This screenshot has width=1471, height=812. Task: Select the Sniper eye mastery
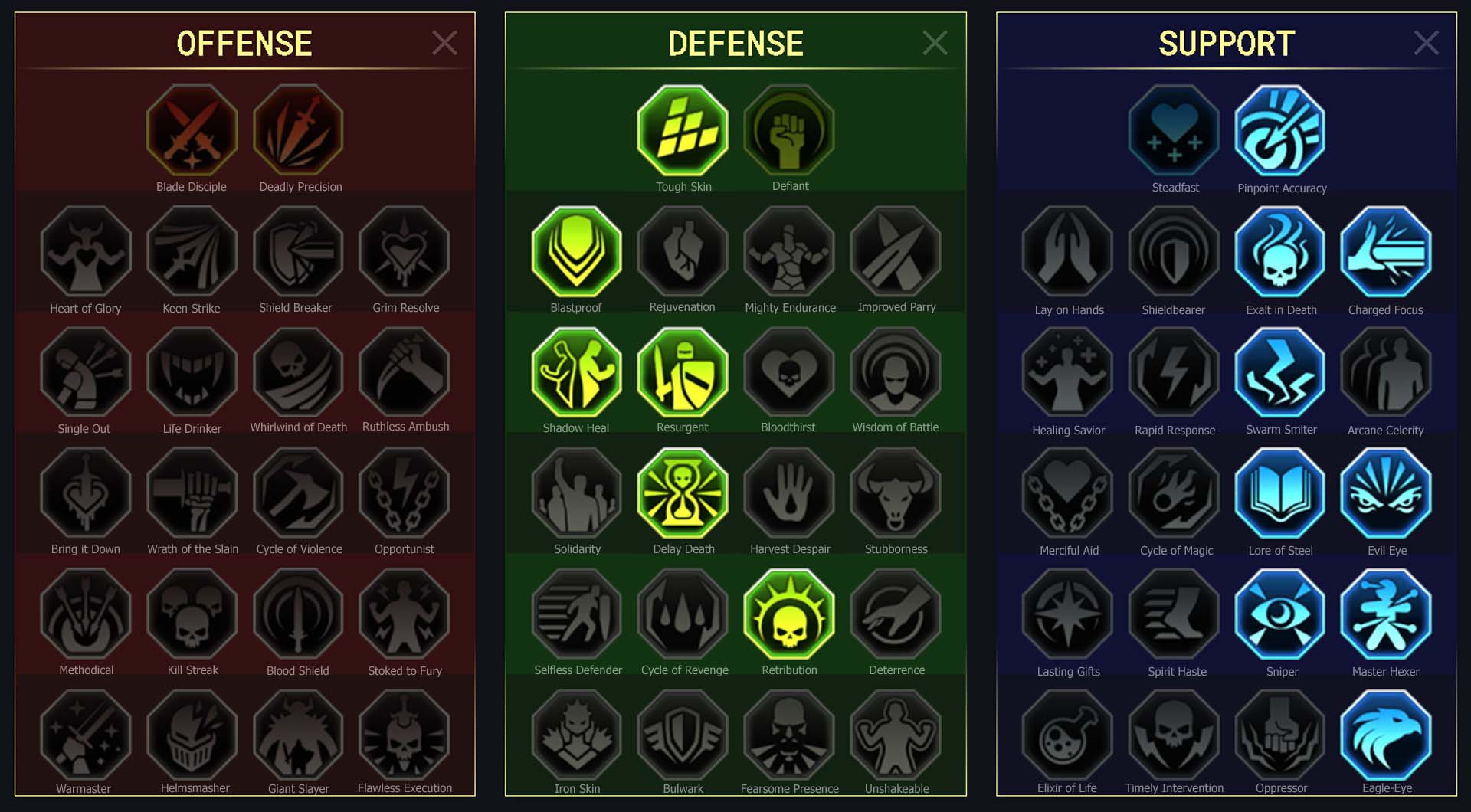point(1280,614)
